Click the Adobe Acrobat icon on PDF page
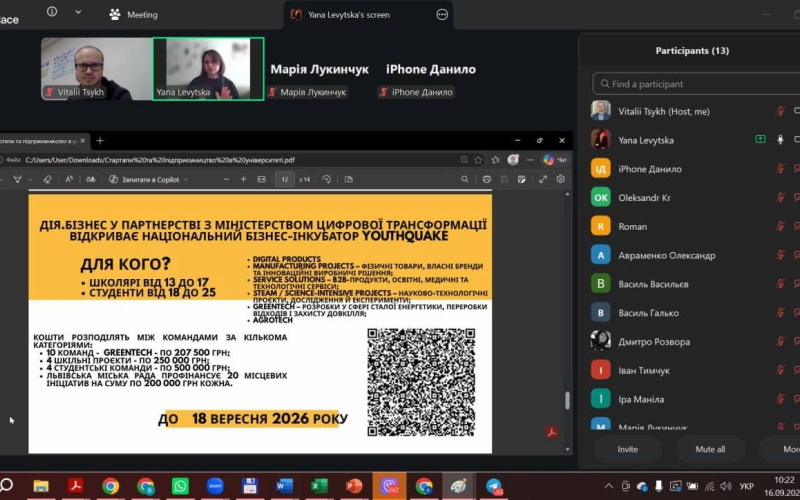 pyautogui.click(x=552, y=432)
